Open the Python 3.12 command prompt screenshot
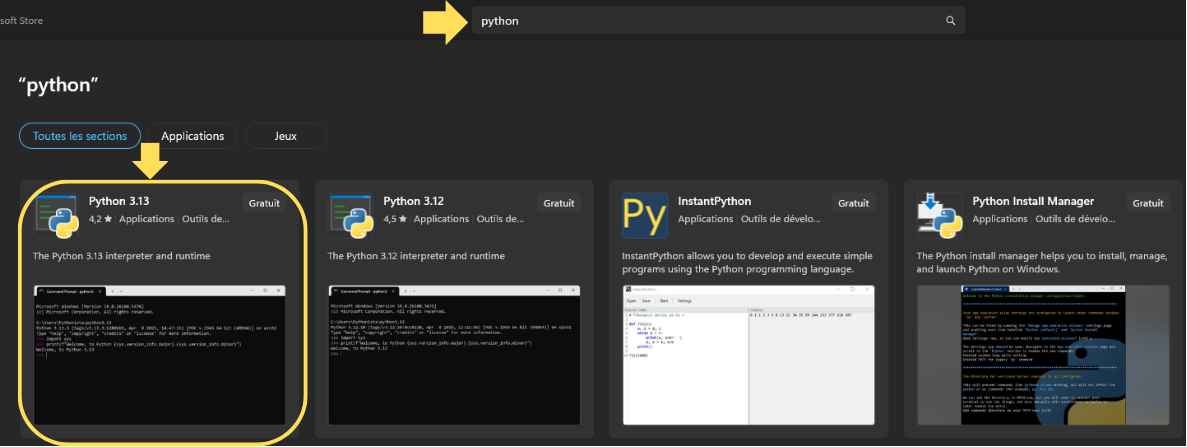 point(454,355)
